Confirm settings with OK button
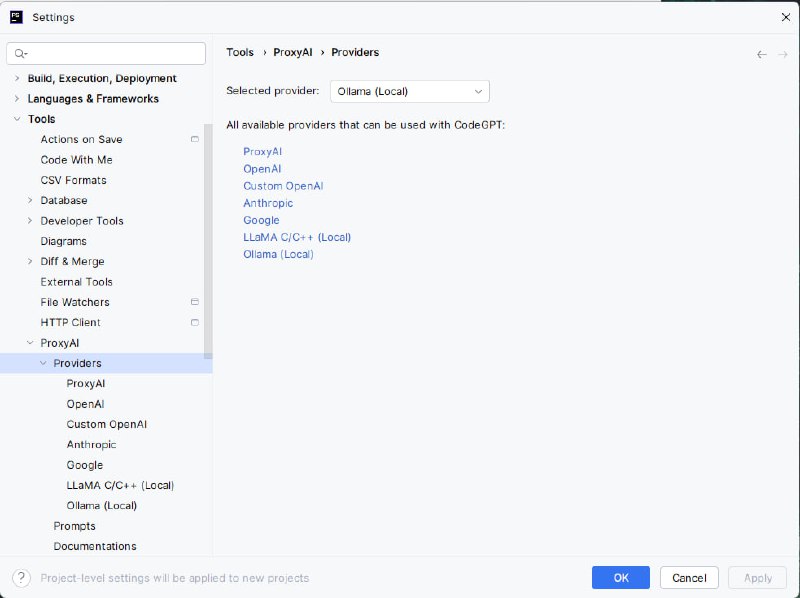 [x=621, y=578]
